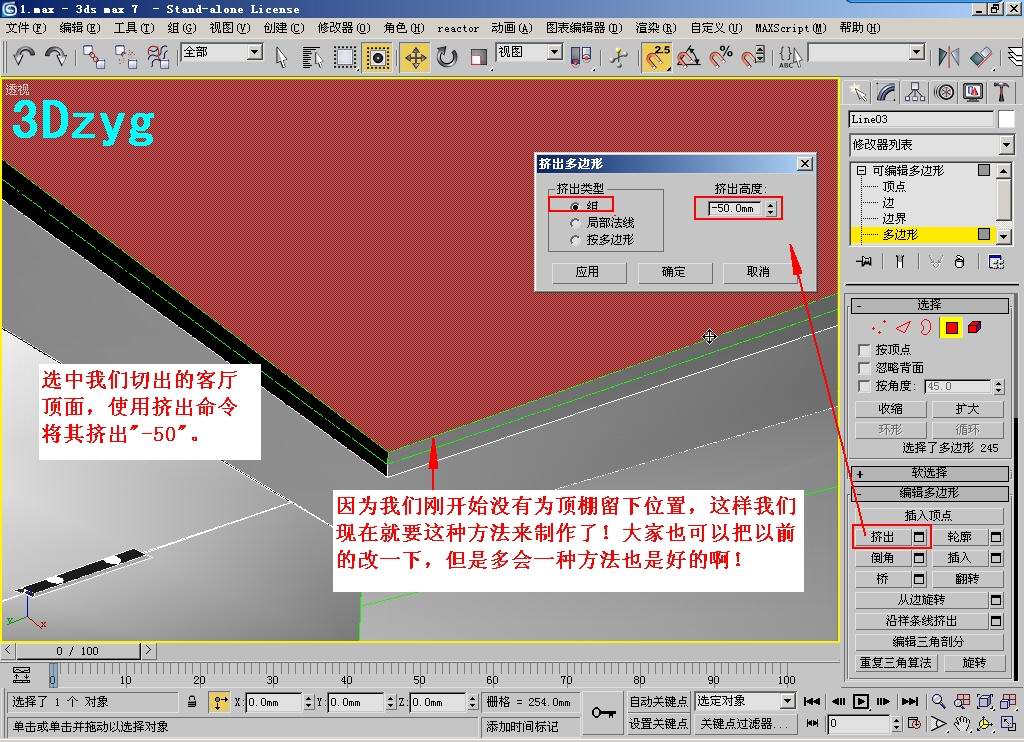Open the Modify command panel tab
Viewport: 1024px width, 742px height.
click(x=886, y=93)
